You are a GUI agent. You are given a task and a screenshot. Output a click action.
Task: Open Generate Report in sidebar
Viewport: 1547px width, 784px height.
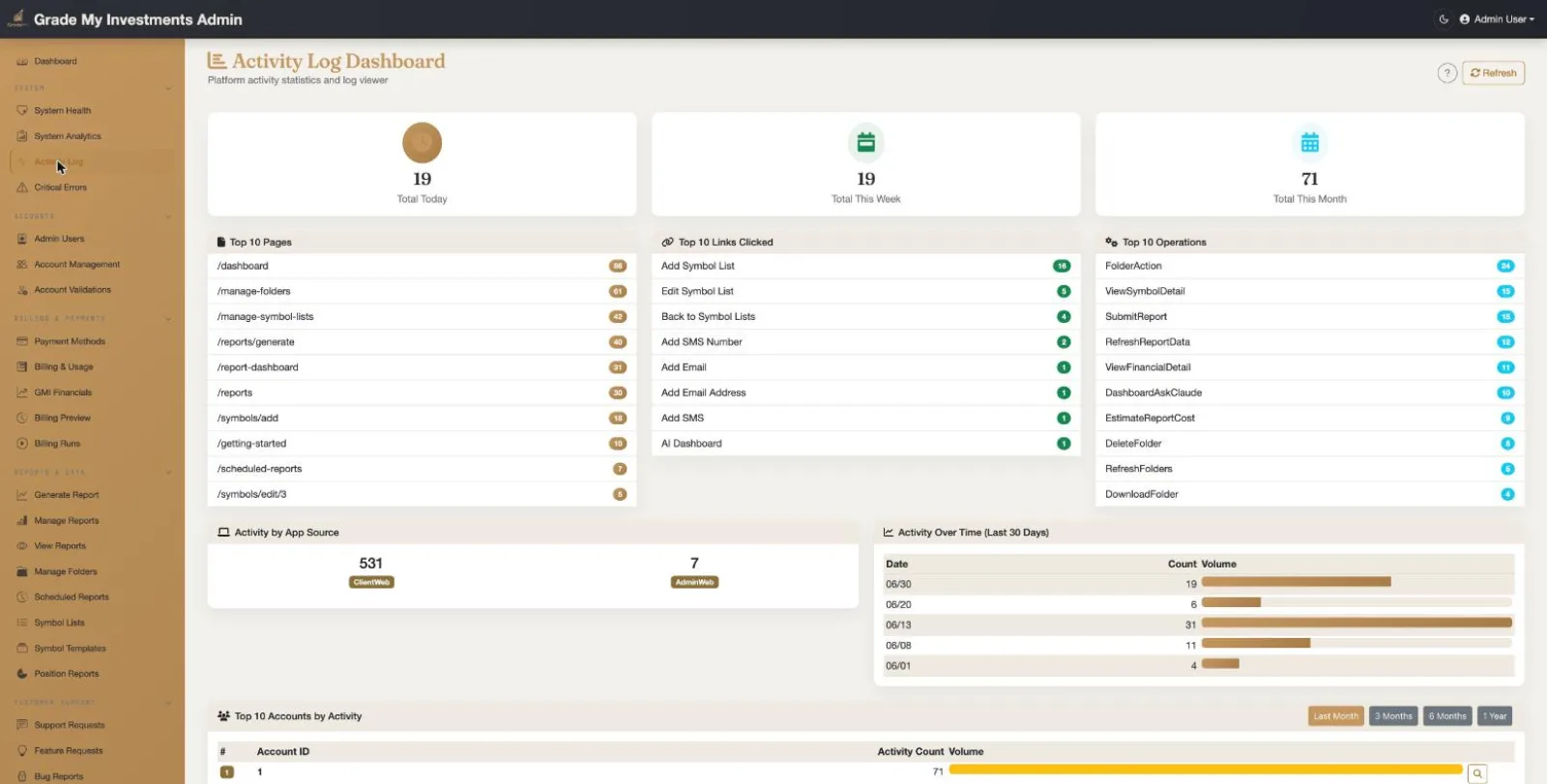click(66, 495)
